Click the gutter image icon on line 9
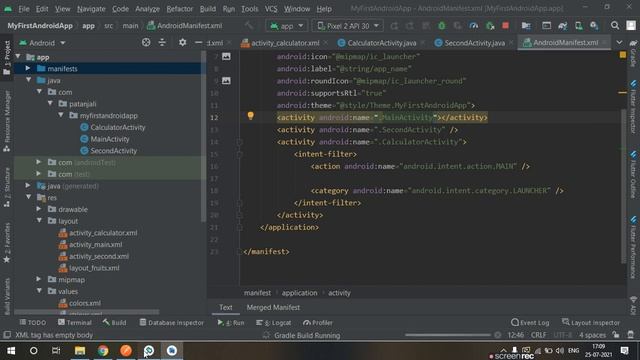The height and width of the screenshot is (360, 640). point(226,81)
